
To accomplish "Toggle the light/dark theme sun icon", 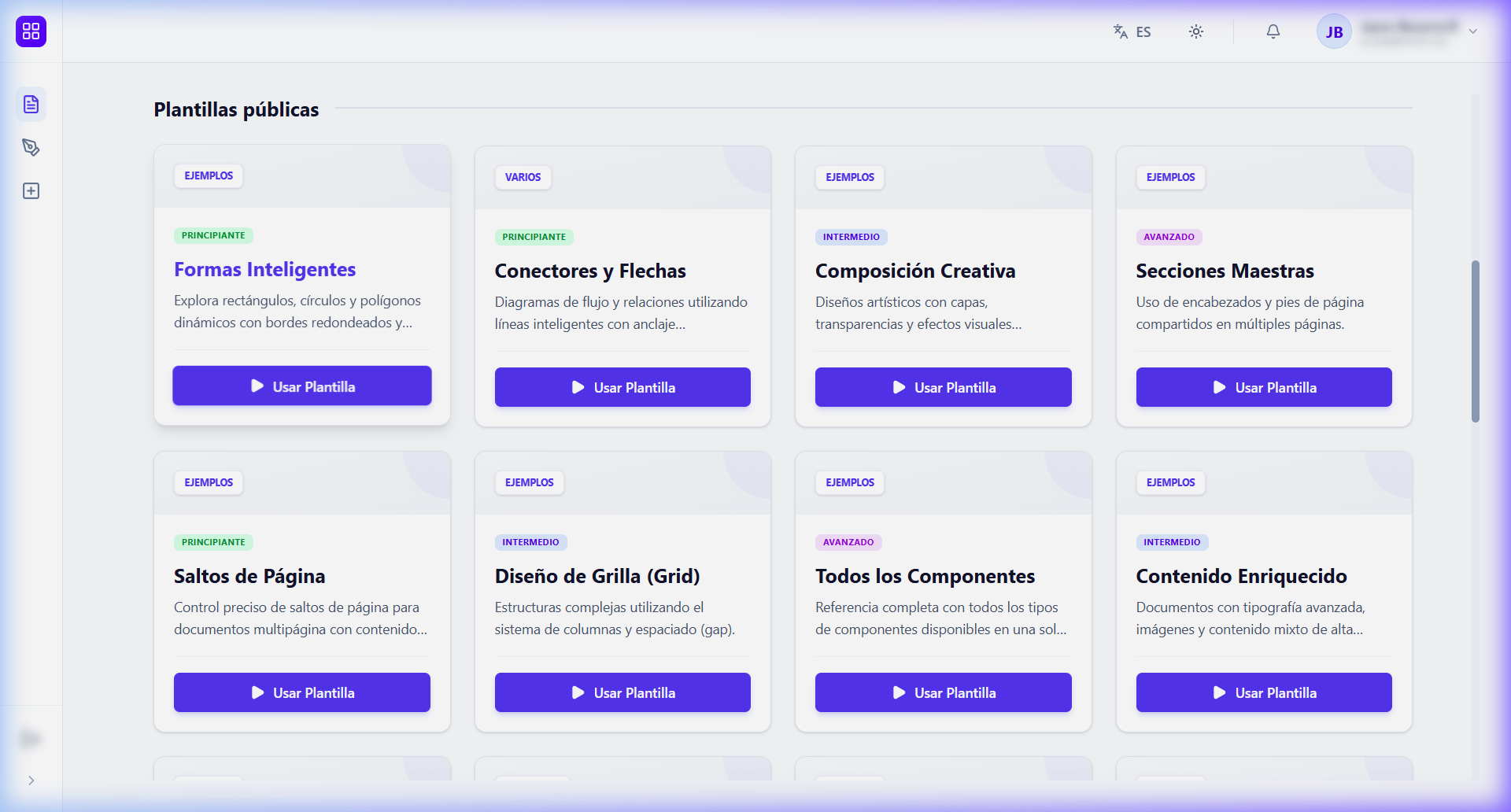I will pos(1195,31).
